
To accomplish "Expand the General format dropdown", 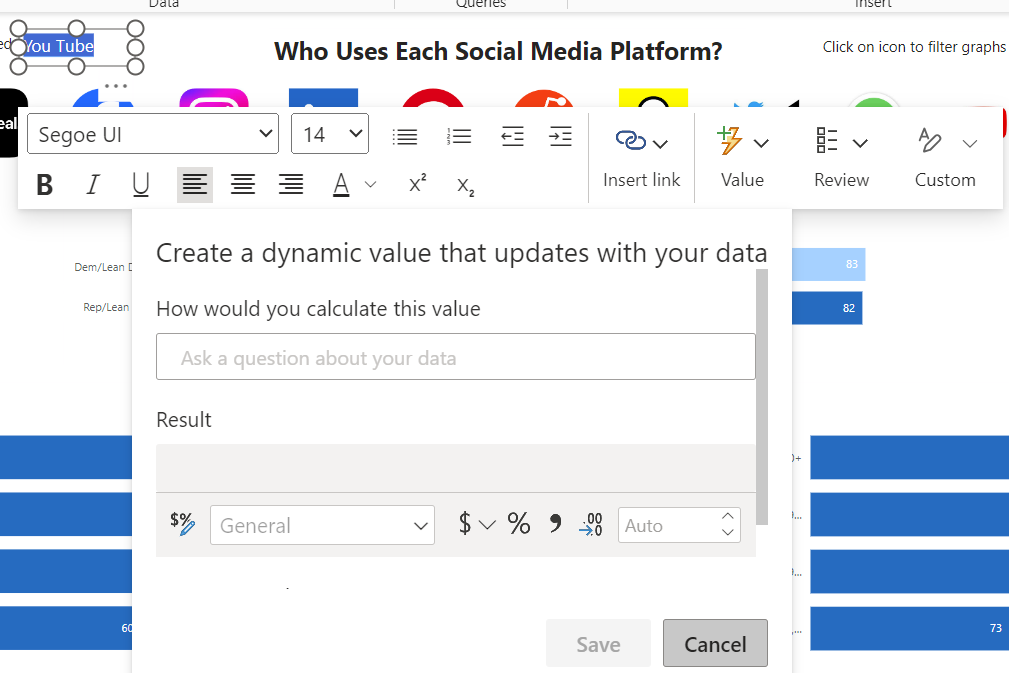I will tap(322, 525).
